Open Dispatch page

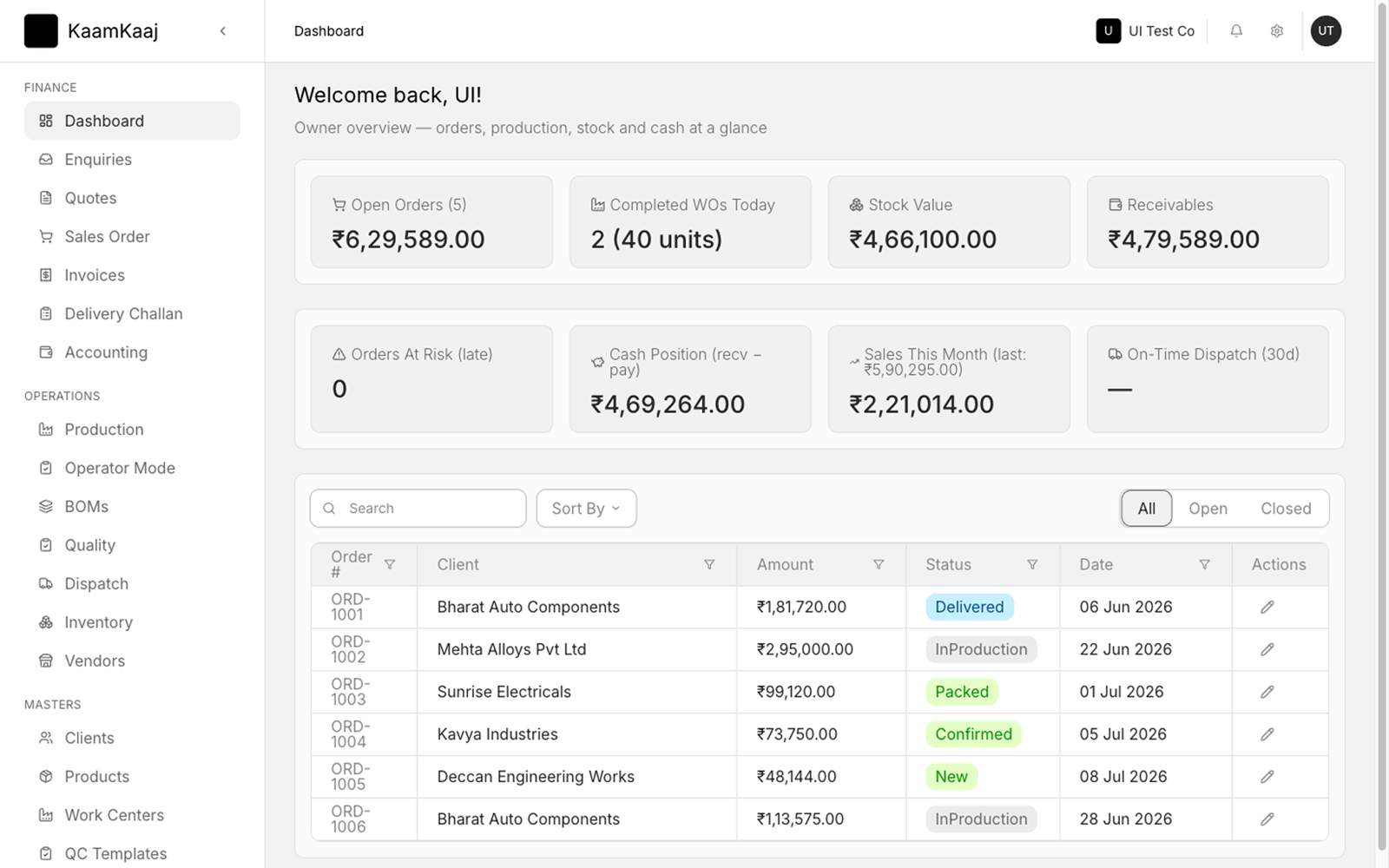[132, 584]
